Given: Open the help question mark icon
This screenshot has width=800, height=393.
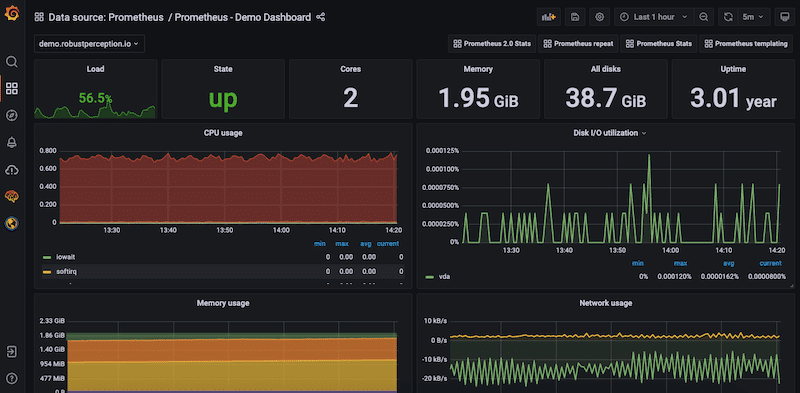Looking at the screenshot, I should pos(12,378).
